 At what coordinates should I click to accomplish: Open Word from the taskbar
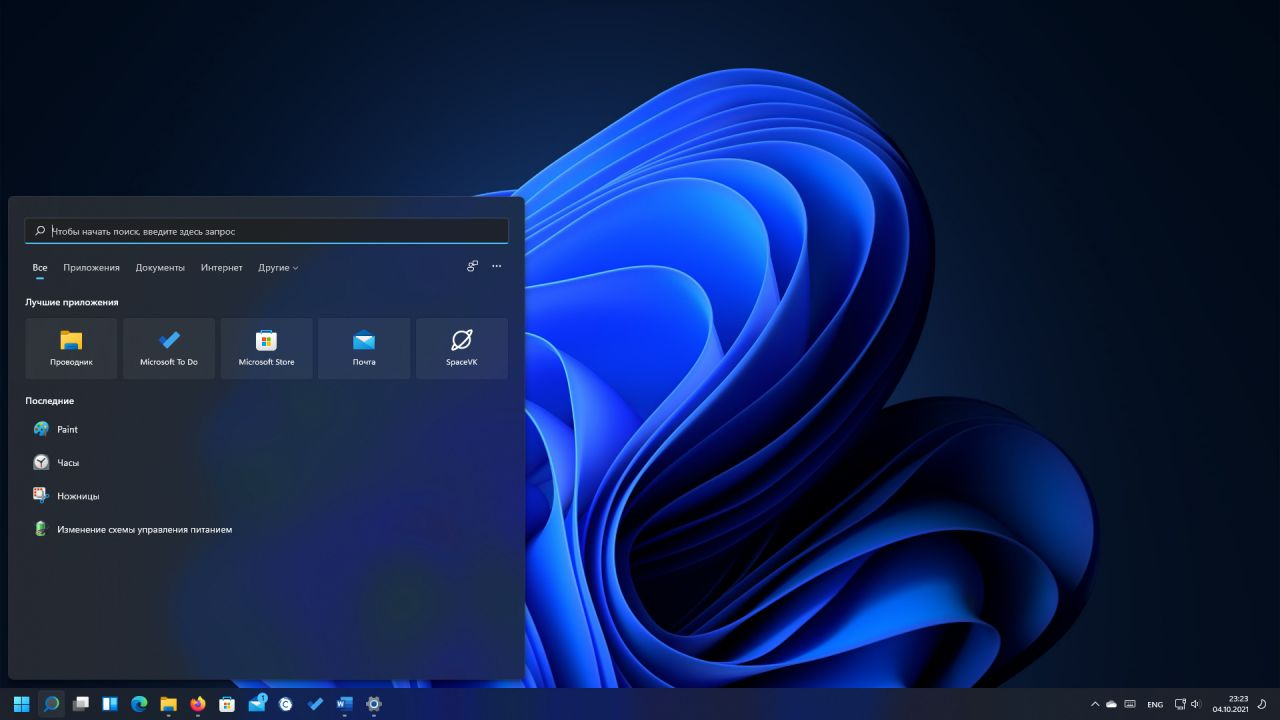click(344, 704)
